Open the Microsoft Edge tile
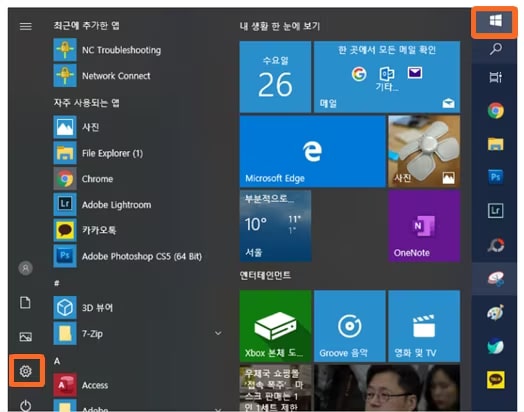Image resolution: width=524 pixels, height=412 pixels. (x=313, y=151)
